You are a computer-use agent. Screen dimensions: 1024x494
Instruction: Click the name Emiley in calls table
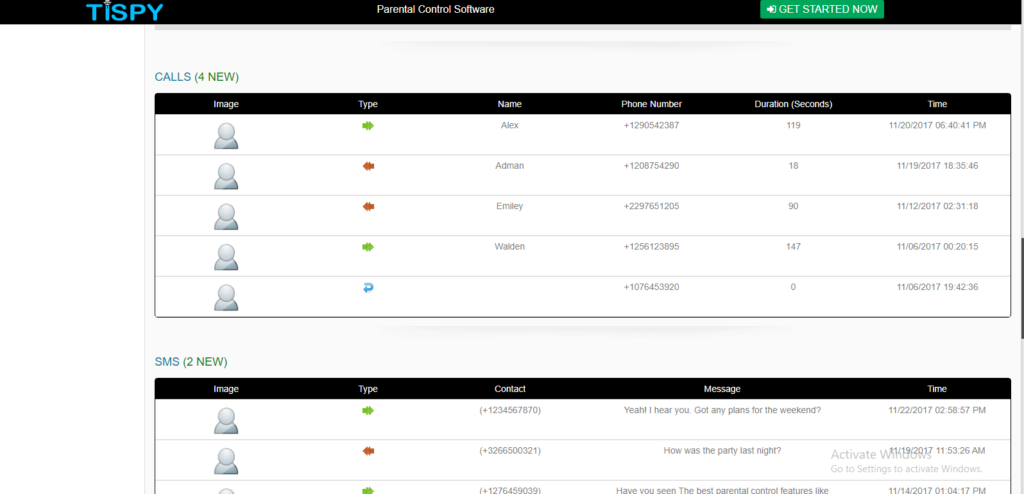coord(509,206)
